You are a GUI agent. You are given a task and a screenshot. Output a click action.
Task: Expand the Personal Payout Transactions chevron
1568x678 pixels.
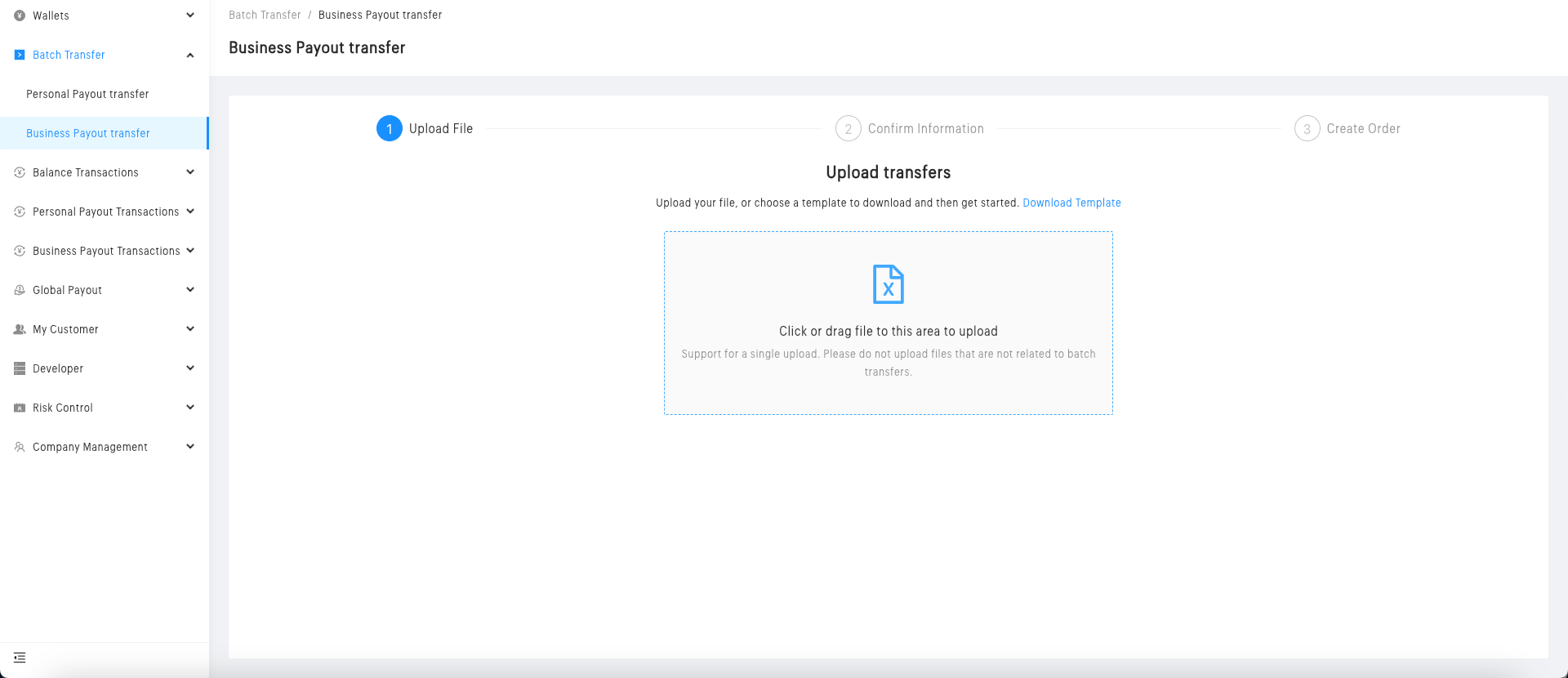[x=190, y=211]
